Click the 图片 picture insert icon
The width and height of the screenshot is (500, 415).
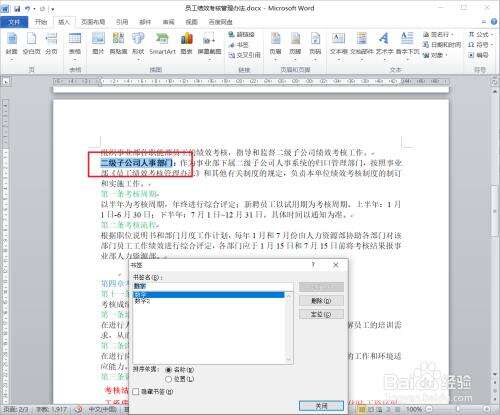click(x=98, y=43)
